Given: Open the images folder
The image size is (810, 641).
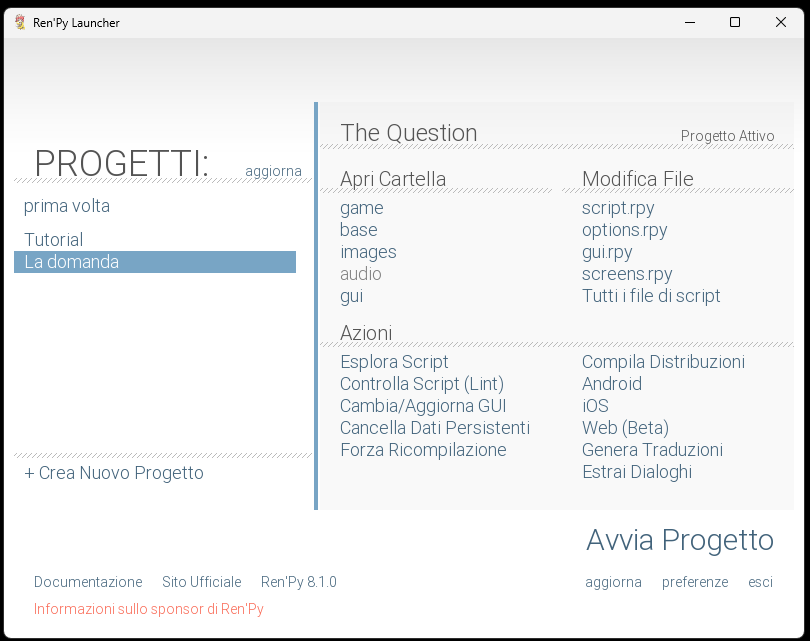Looking at the screenshot, I should (368, 252).
